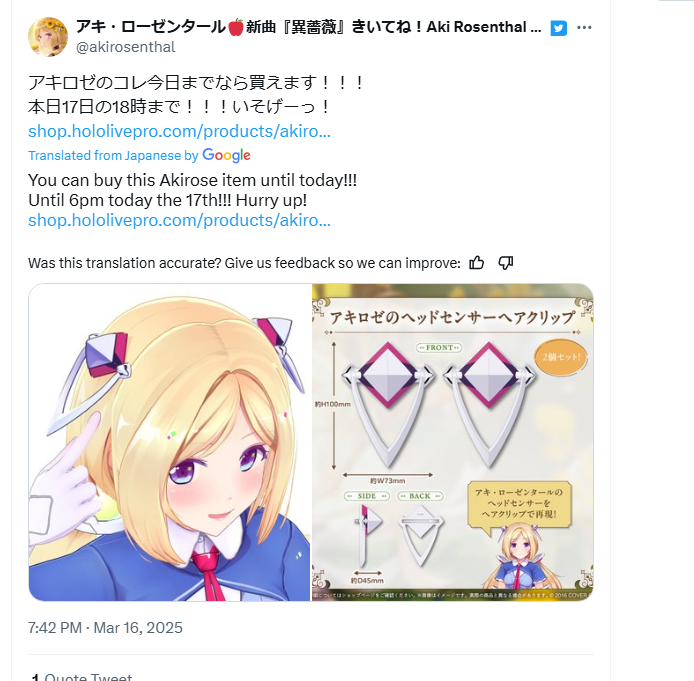Viewport: 694px width, 681px height.
Task: Click the display name アキ・ローゼンタール
Action: (x=151, y=27)
